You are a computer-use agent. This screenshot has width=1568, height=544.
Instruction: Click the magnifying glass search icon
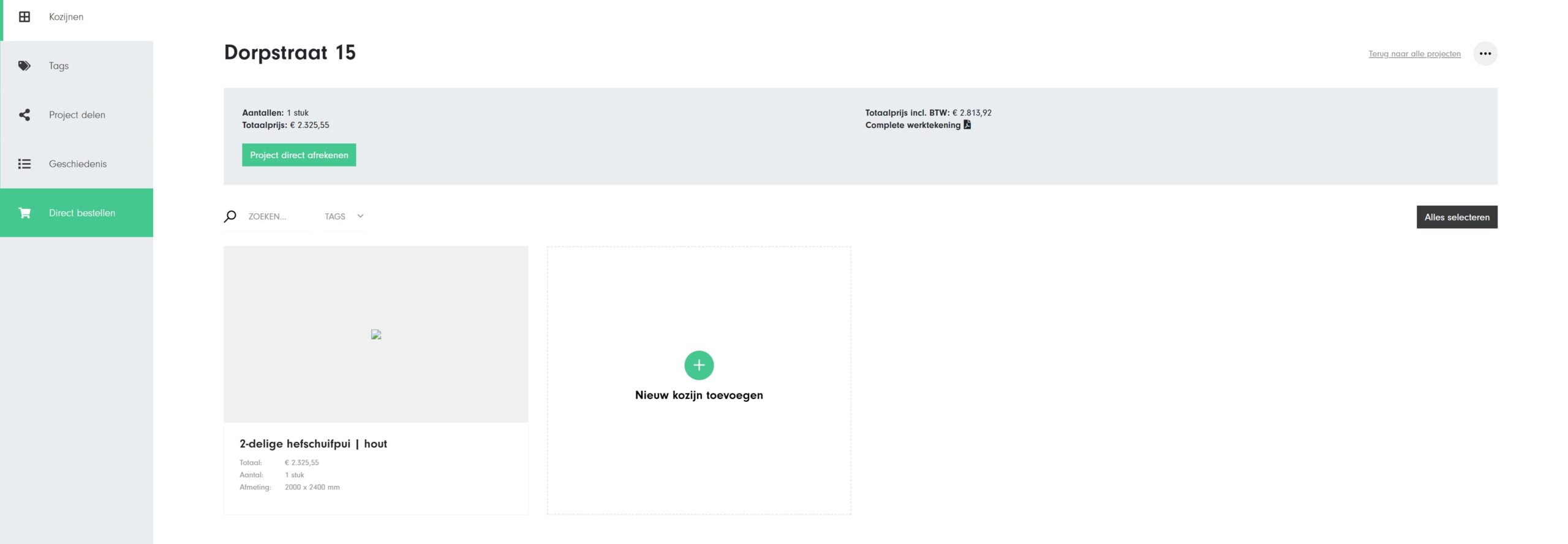(x=230, y=216)
